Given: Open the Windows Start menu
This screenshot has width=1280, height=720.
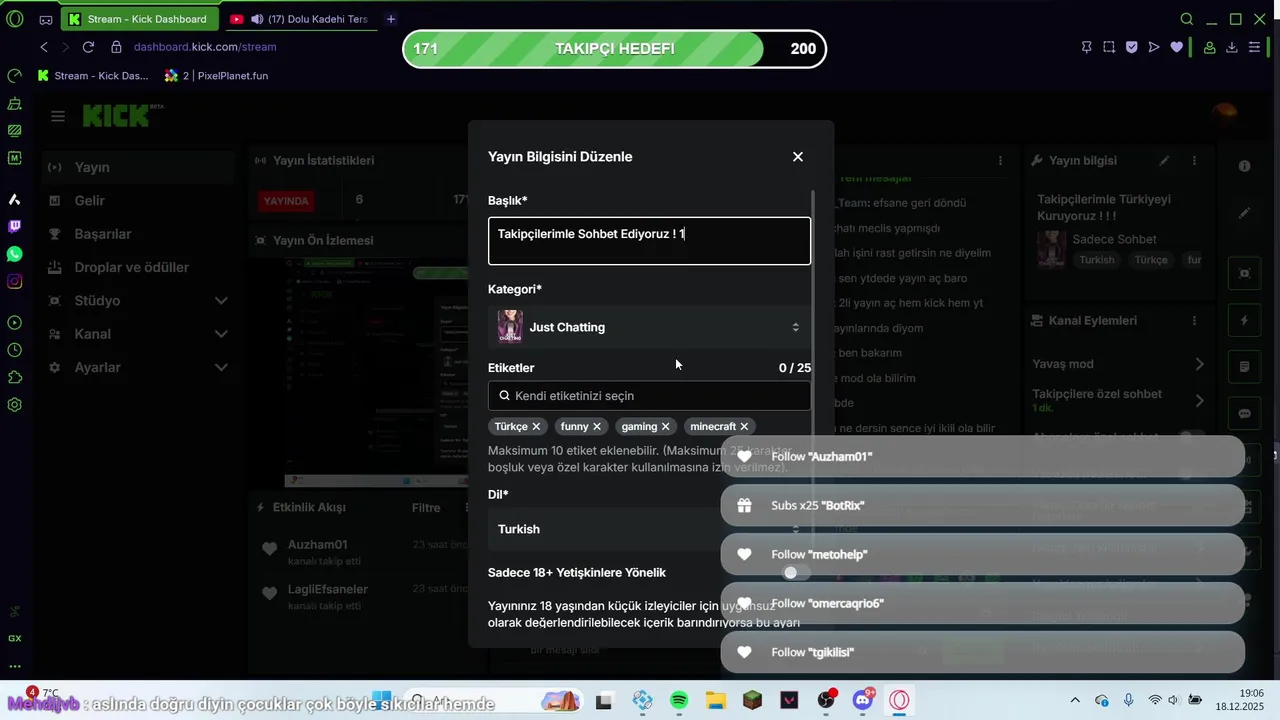Looking at the screenshot, I should coord(382,698).
